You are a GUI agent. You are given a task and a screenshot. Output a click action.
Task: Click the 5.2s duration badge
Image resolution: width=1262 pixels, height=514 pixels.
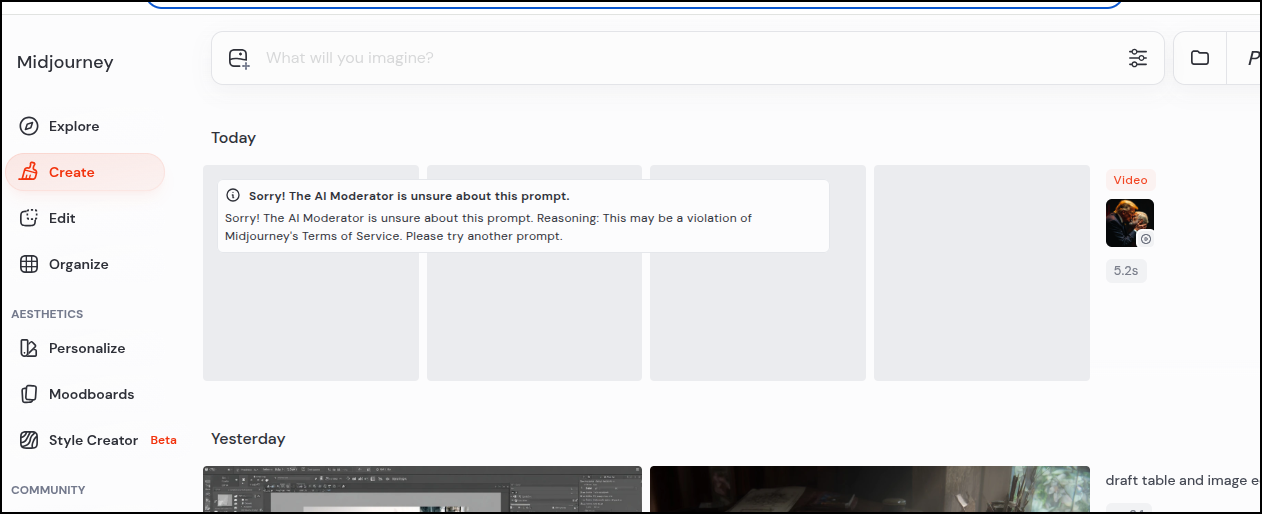[x=1126, y=270]
